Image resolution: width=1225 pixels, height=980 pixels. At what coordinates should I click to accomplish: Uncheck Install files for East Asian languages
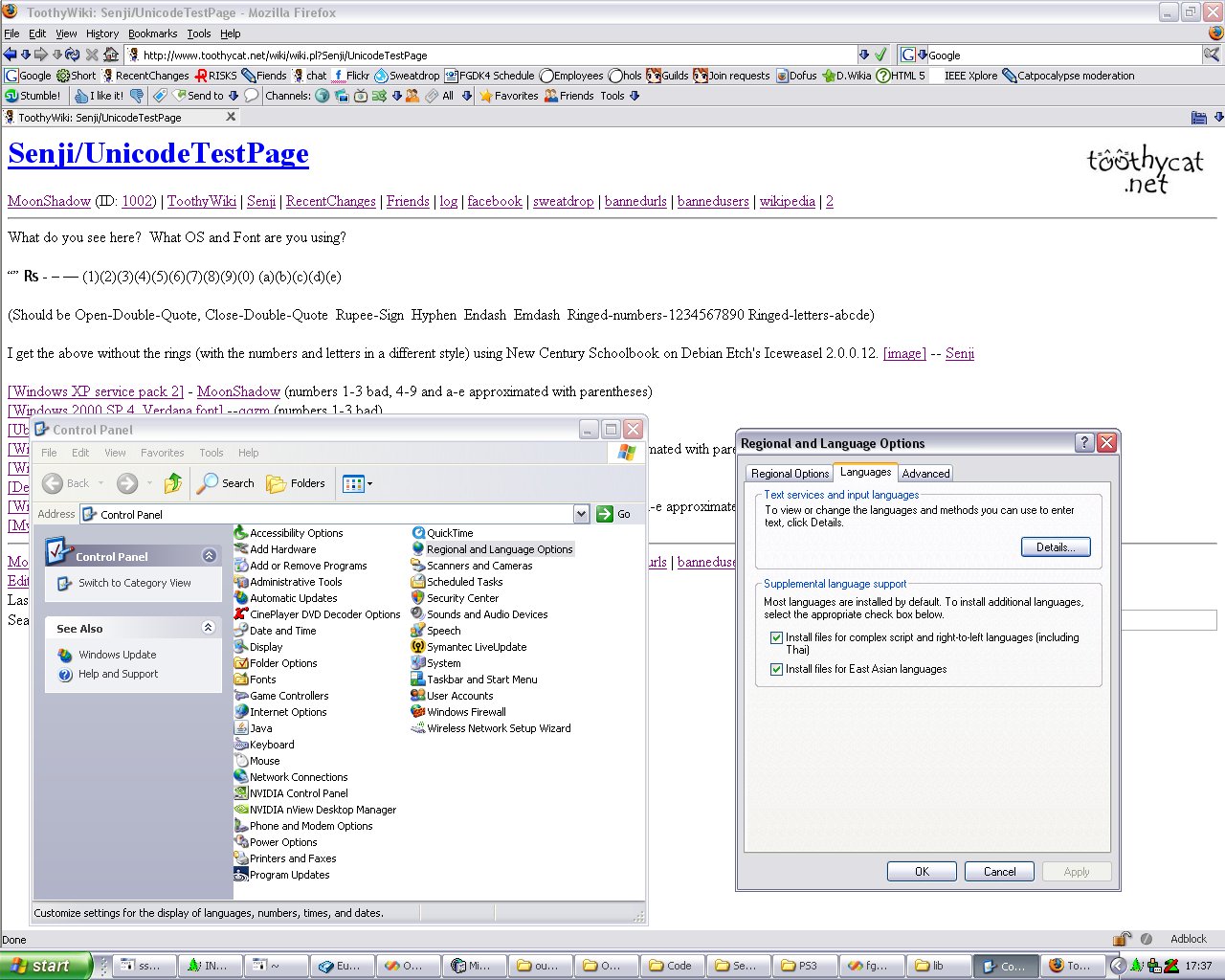point(777,669)
